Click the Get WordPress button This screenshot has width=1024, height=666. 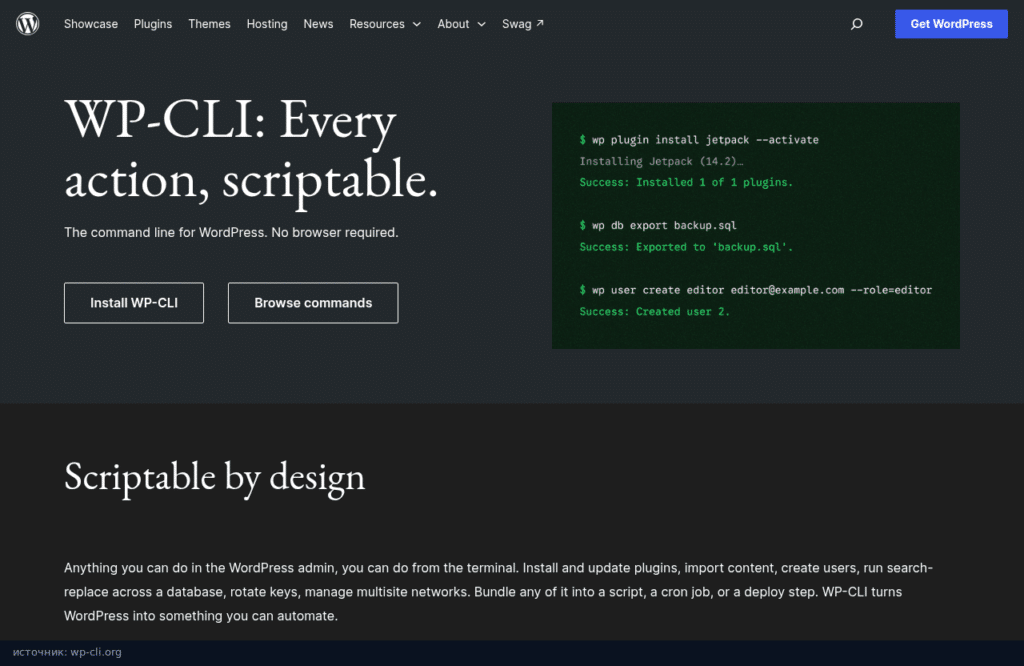tap(951, 24)
